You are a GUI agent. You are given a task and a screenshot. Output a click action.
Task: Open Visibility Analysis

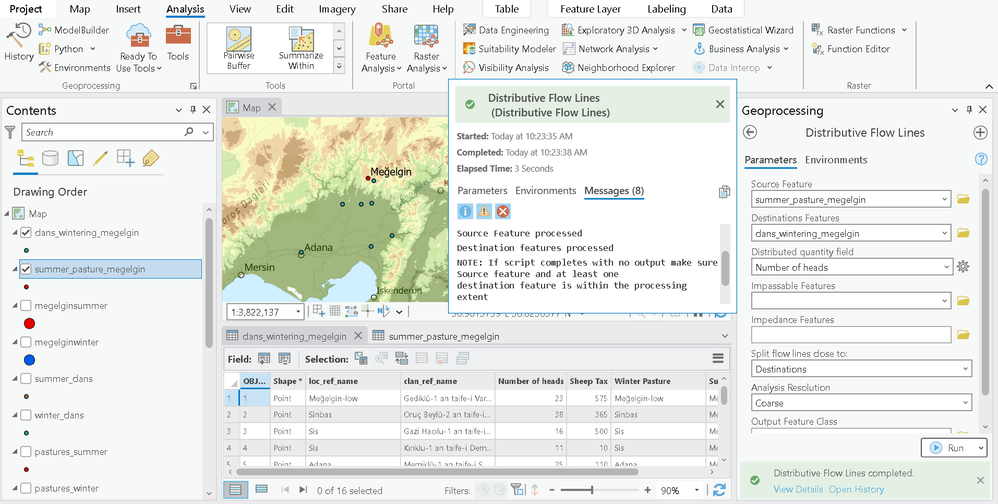coord(506,67)
